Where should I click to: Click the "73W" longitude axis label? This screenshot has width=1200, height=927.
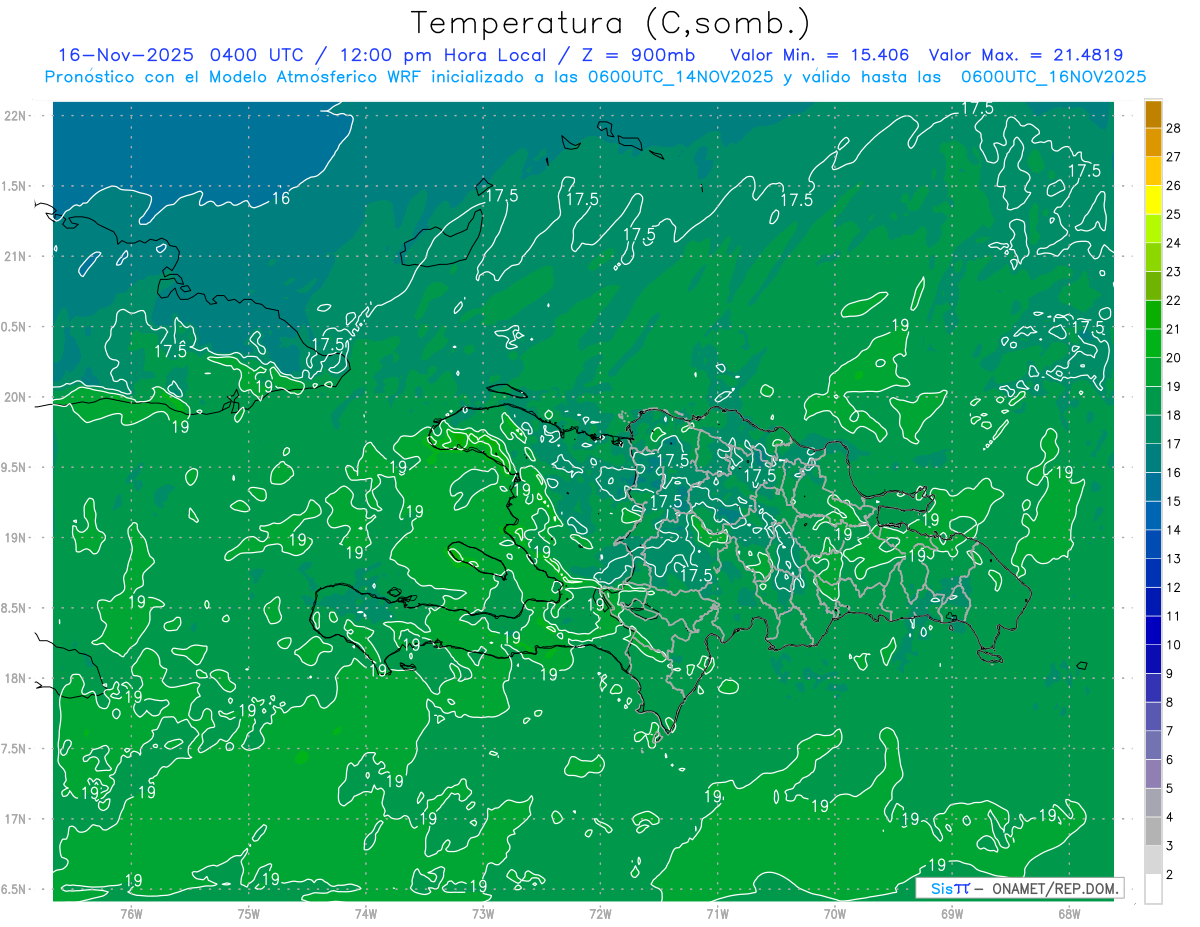pyautogui.click(x=483, y=913)
